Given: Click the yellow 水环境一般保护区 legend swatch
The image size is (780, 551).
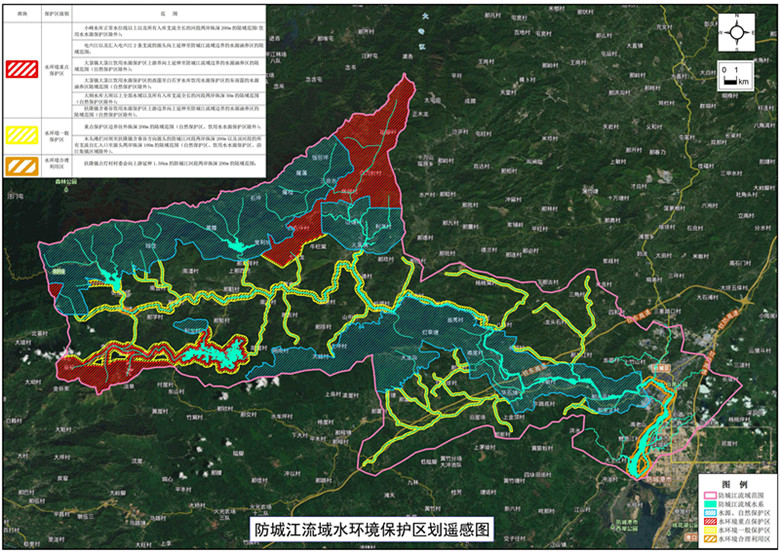Looking at the screenshot, I should pyautogui.click(x=709, y=531).
